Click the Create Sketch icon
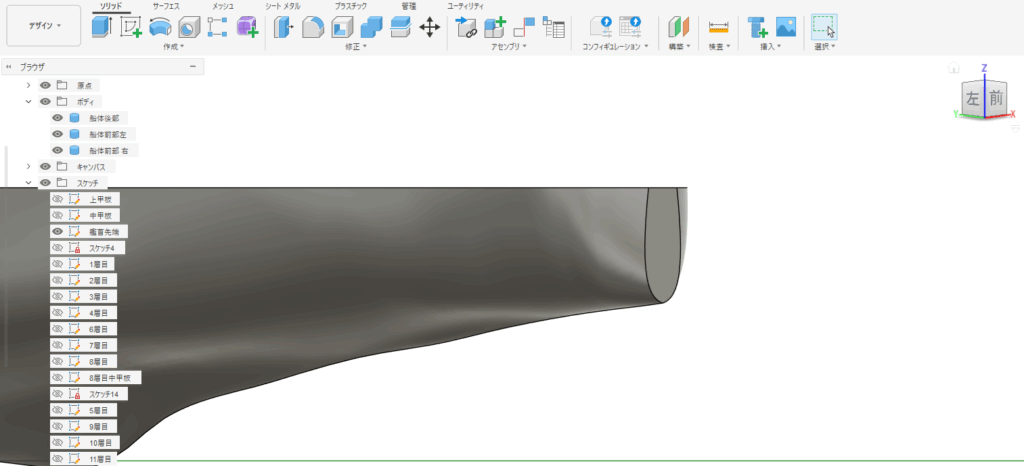This screenshot has width=1024, height=466. click(x=131, y=28)
